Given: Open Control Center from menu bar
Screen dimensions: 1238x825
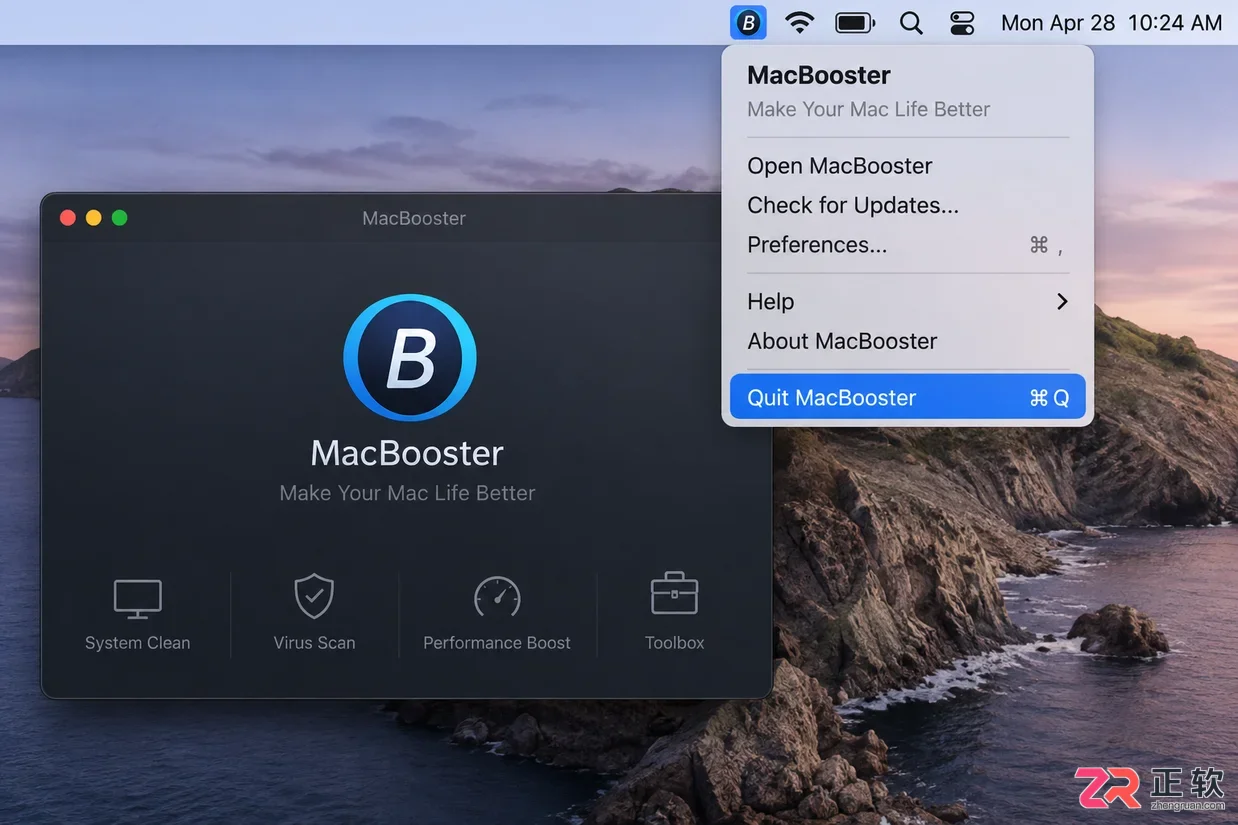Looking at the screenshot, I should point(962,22).
